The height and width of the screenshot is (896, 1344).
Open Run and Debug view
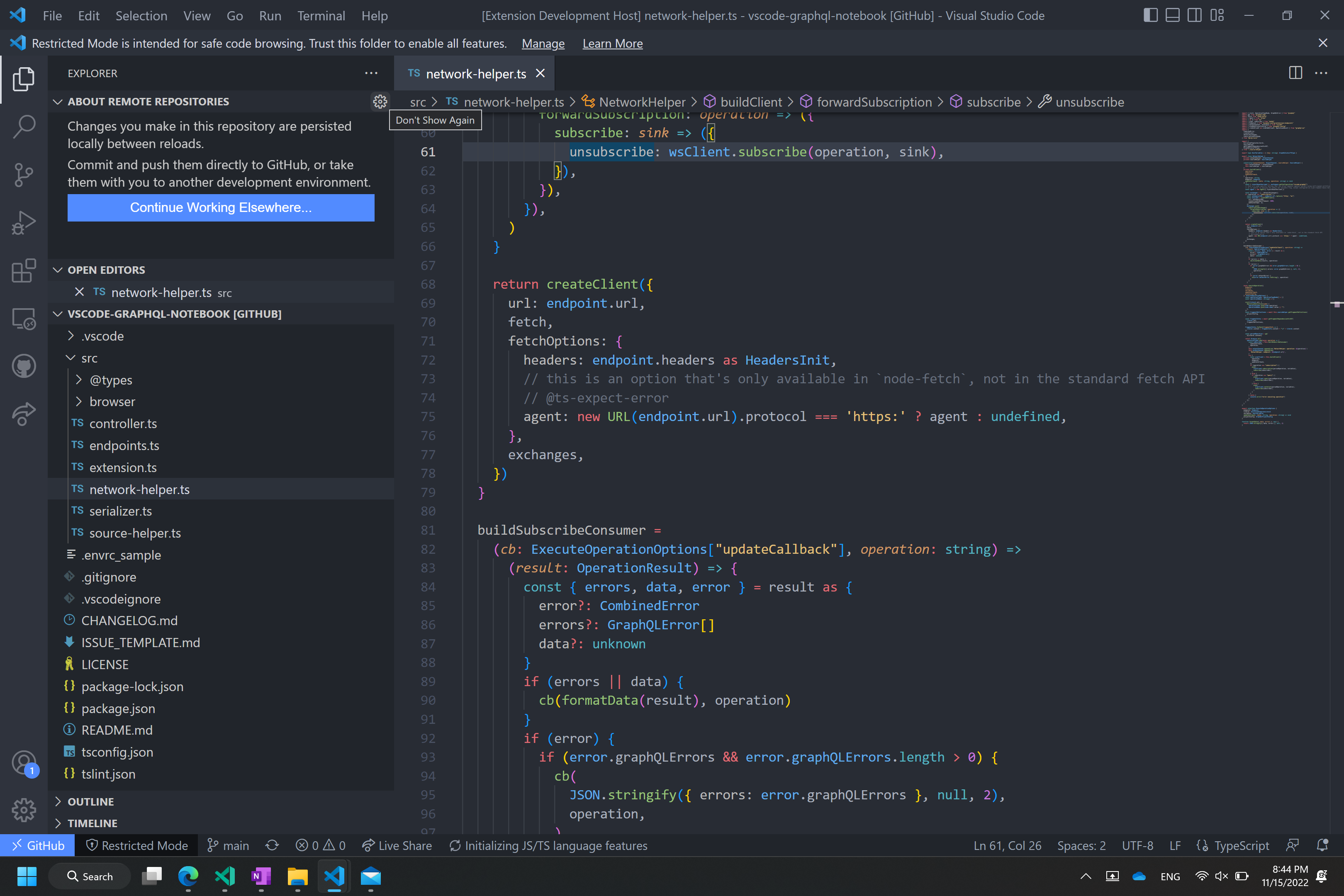(x=23, y=223)
